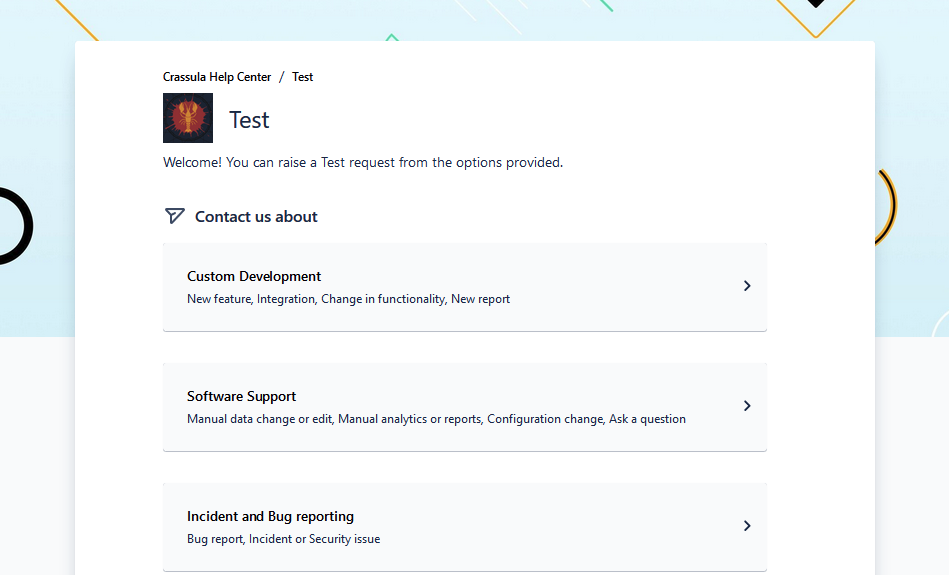This screenshot has width=949, height=575.
Task: Click the red lobster logo image
Action: click(188, 118)
